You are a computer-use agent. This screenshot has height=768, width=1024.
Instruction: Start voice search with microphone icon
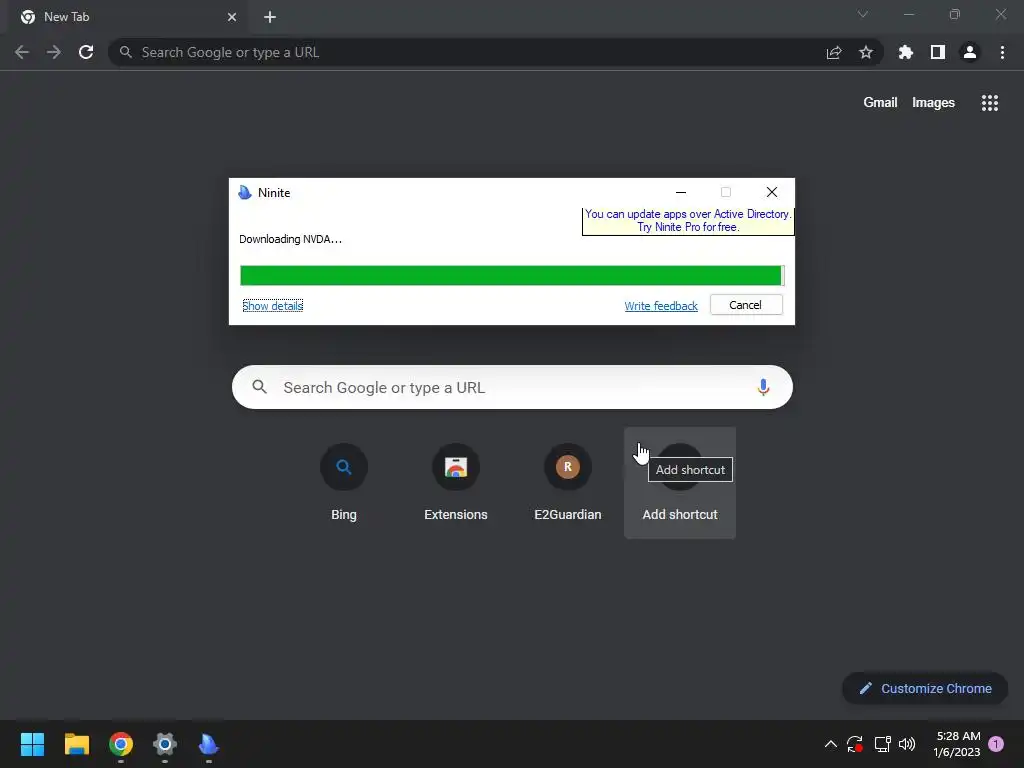[763, 387]
